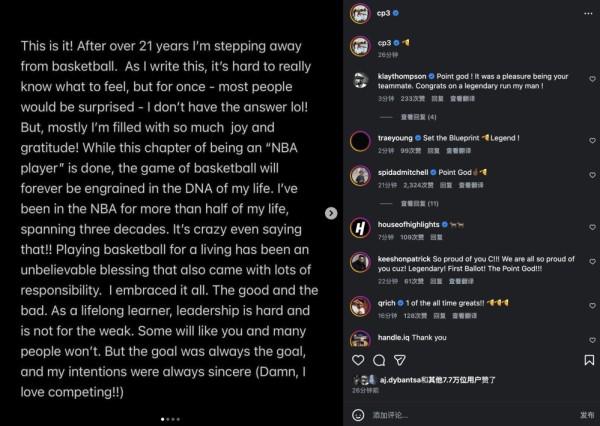Open the emoji picker in the comment box

[x=358, y=413]
